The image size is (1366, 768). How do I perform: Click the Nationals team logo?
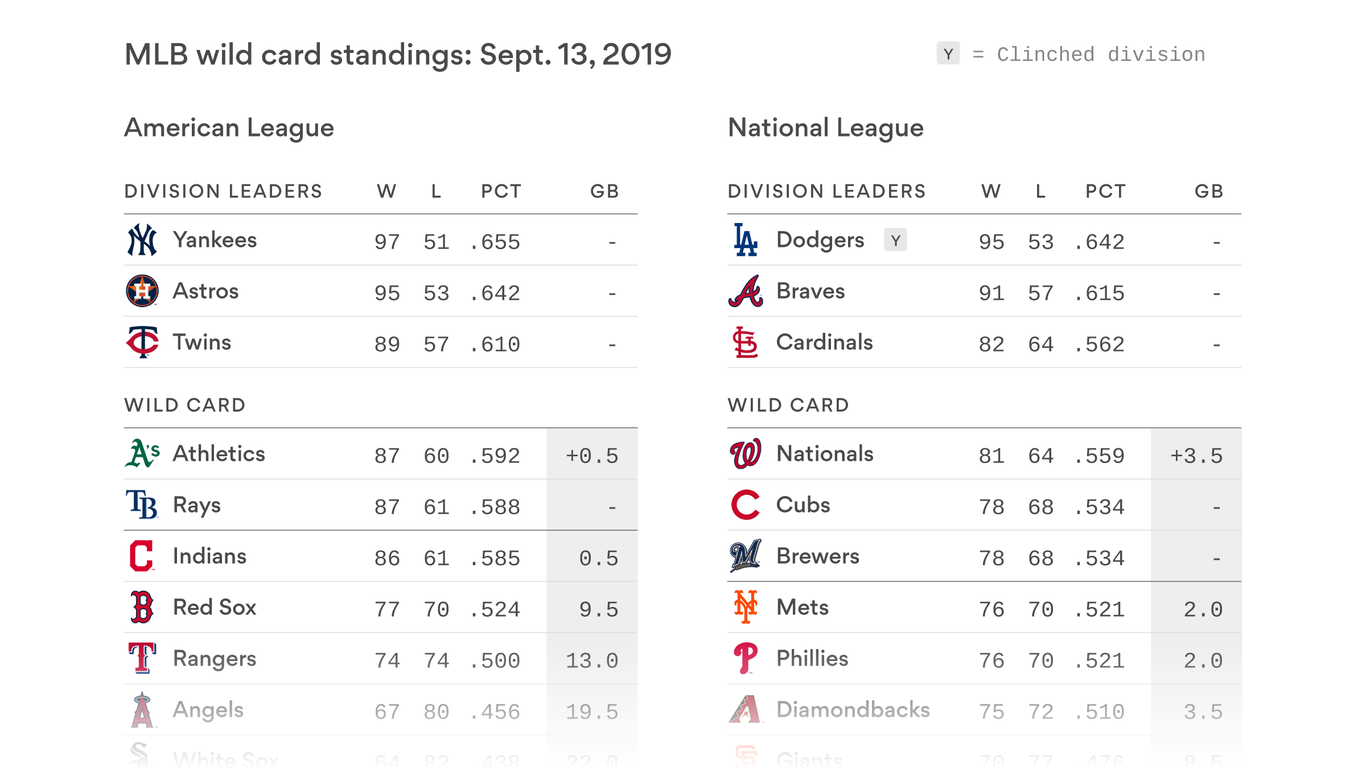pyautogui.click(x=746, y=454)
